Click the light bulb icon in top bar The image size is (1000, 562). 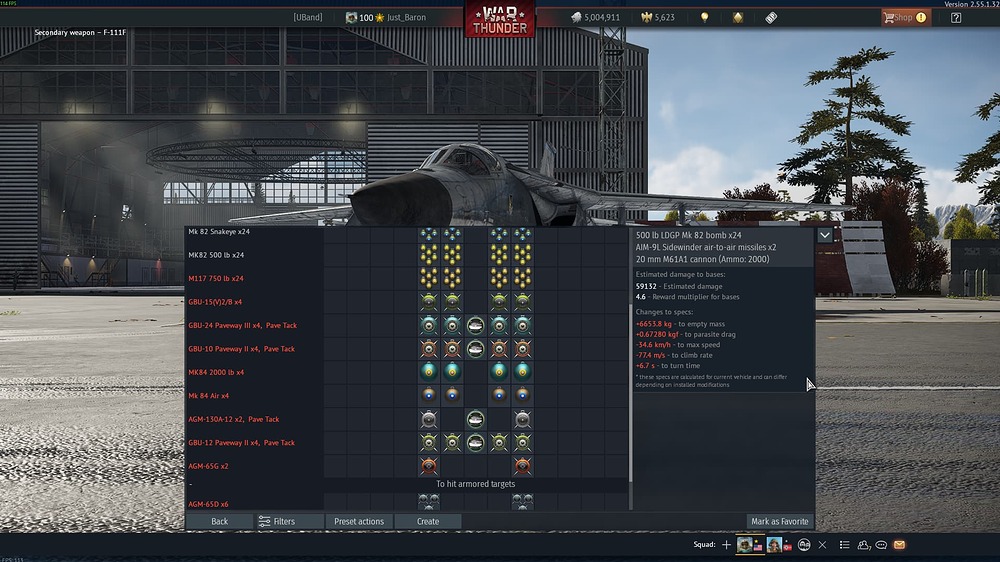704,17
